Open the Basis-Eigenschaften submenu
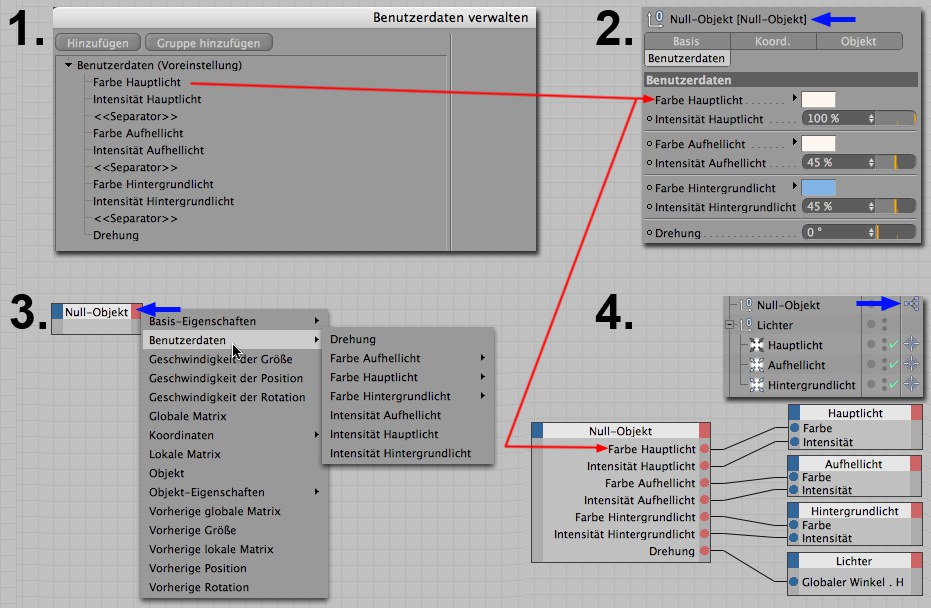Viewport: 931px width, 608px height. click(235, 321)
